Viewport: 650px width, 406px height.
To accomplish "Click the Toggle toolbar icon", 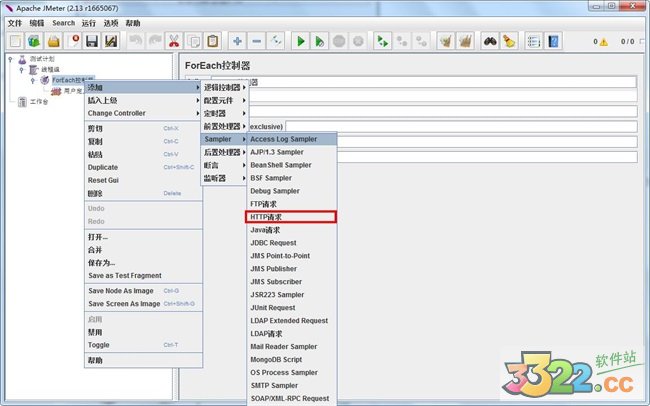I will (276, 41).
